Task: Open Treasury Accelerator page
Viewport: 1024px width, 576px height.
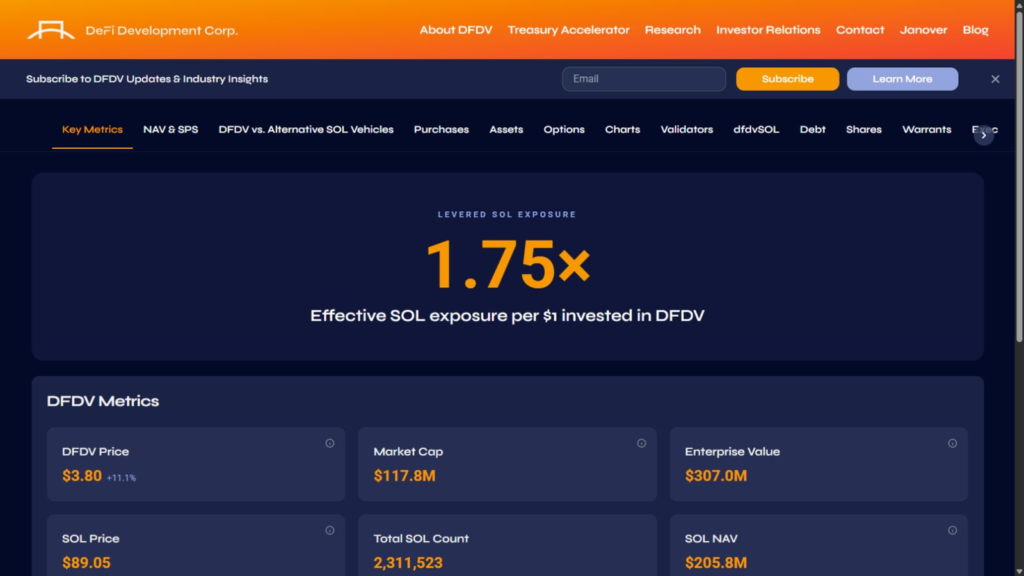Action: point(568,30)
